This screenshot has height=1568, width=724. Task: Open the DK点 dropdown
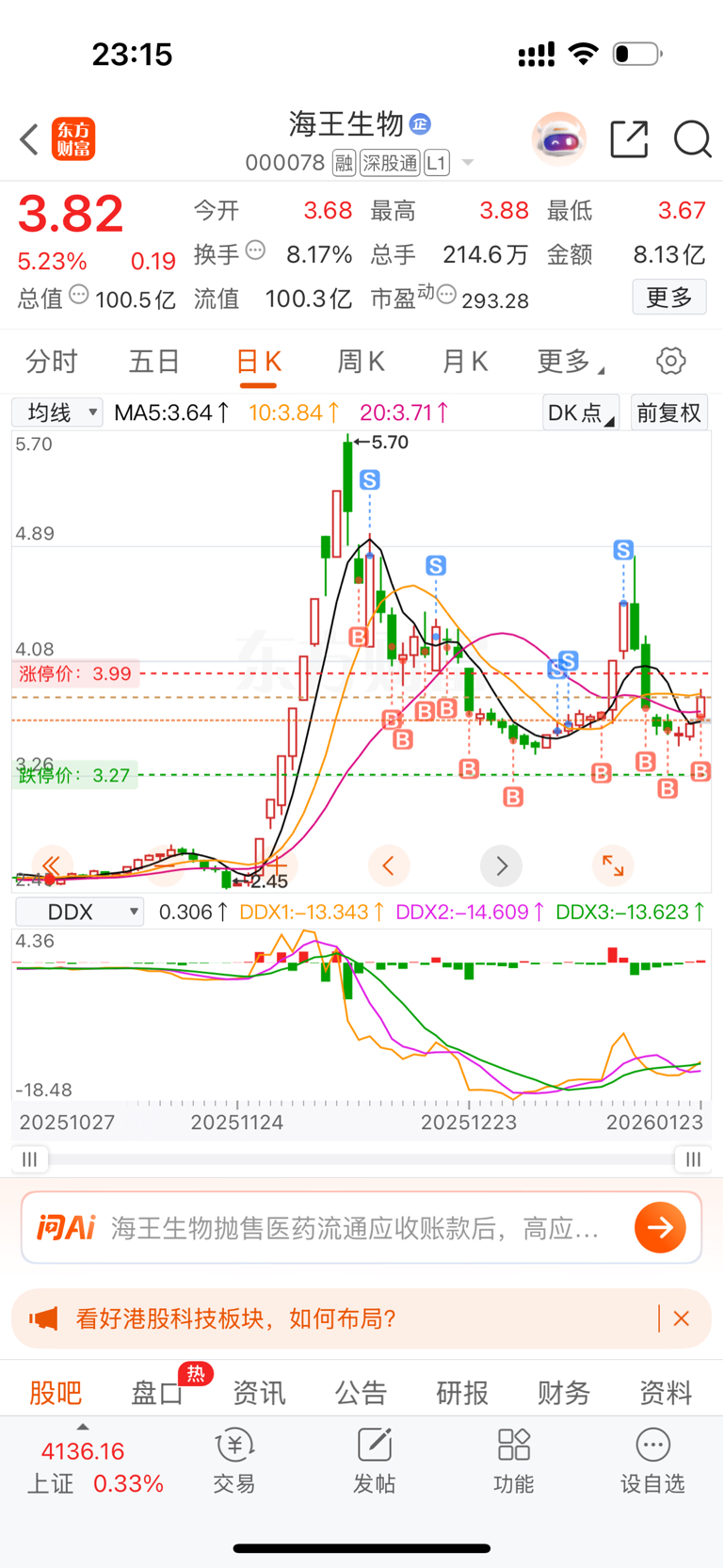(581, 412)
